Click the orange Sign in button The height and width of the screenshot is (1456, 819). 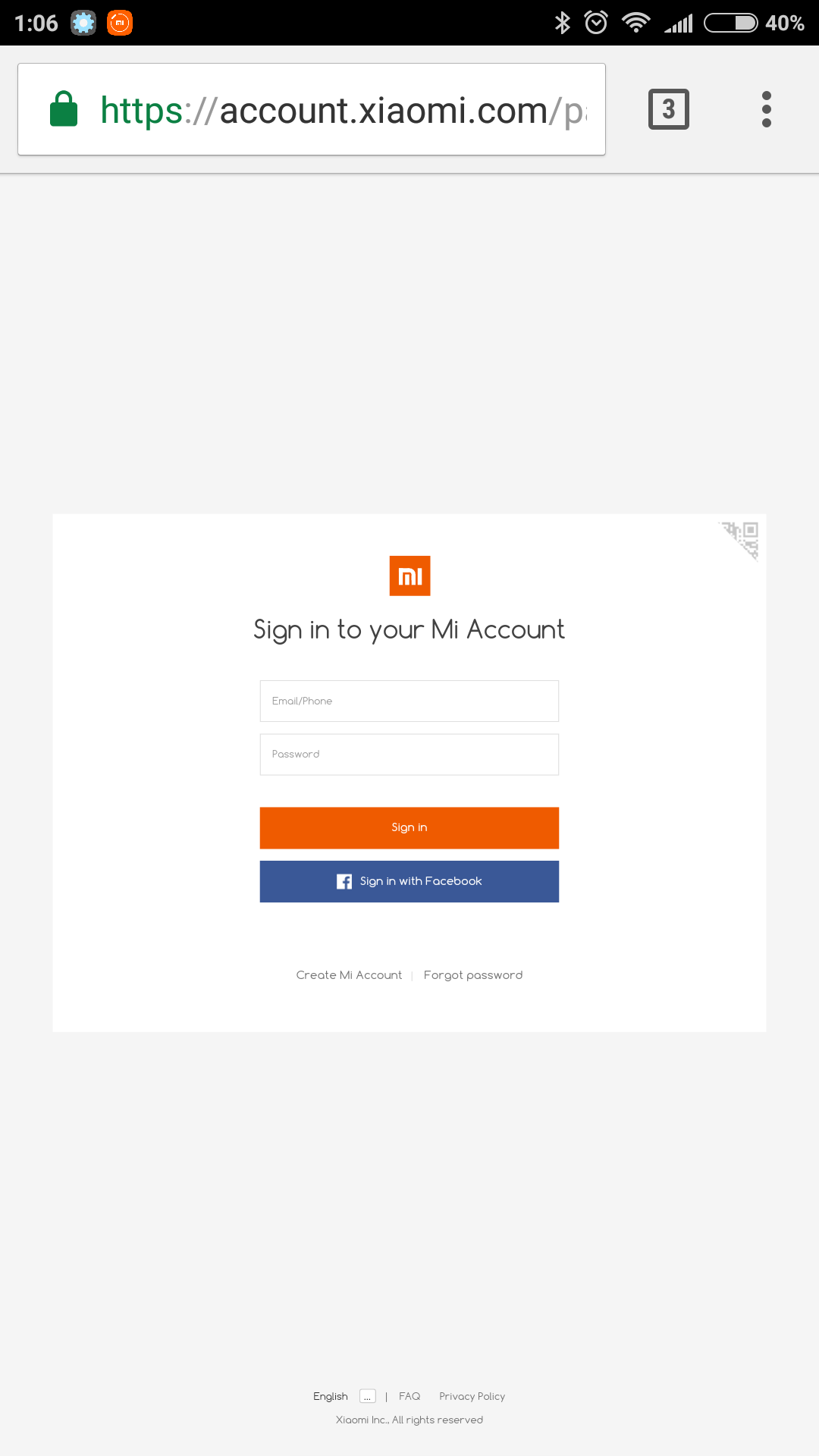(x=409, y=827)
